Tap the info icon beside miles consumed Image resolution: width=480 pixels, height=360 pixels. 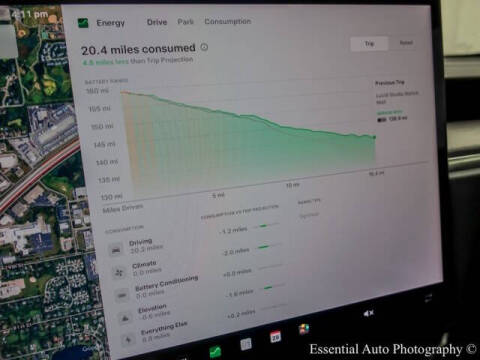204,47
